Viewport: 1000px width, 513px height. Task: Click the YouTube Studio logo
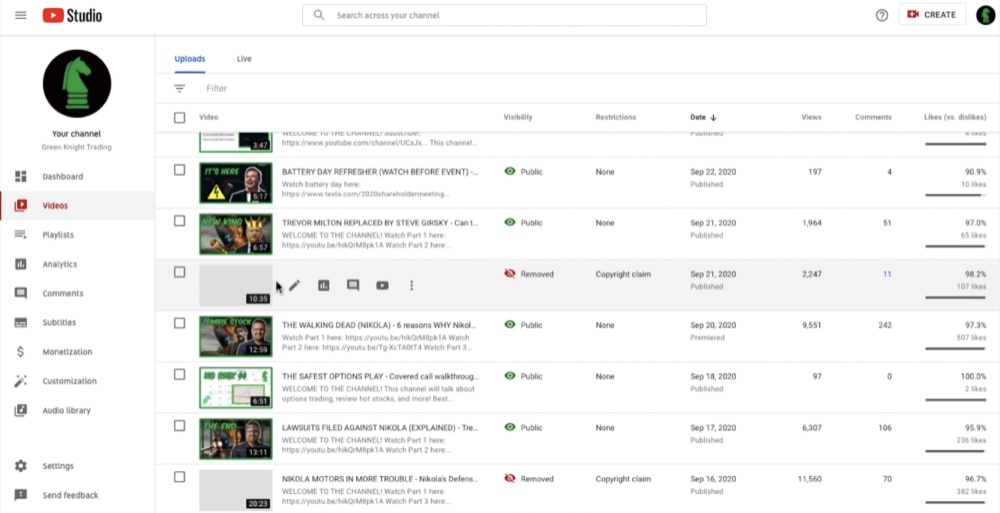(x=72, y=15)
